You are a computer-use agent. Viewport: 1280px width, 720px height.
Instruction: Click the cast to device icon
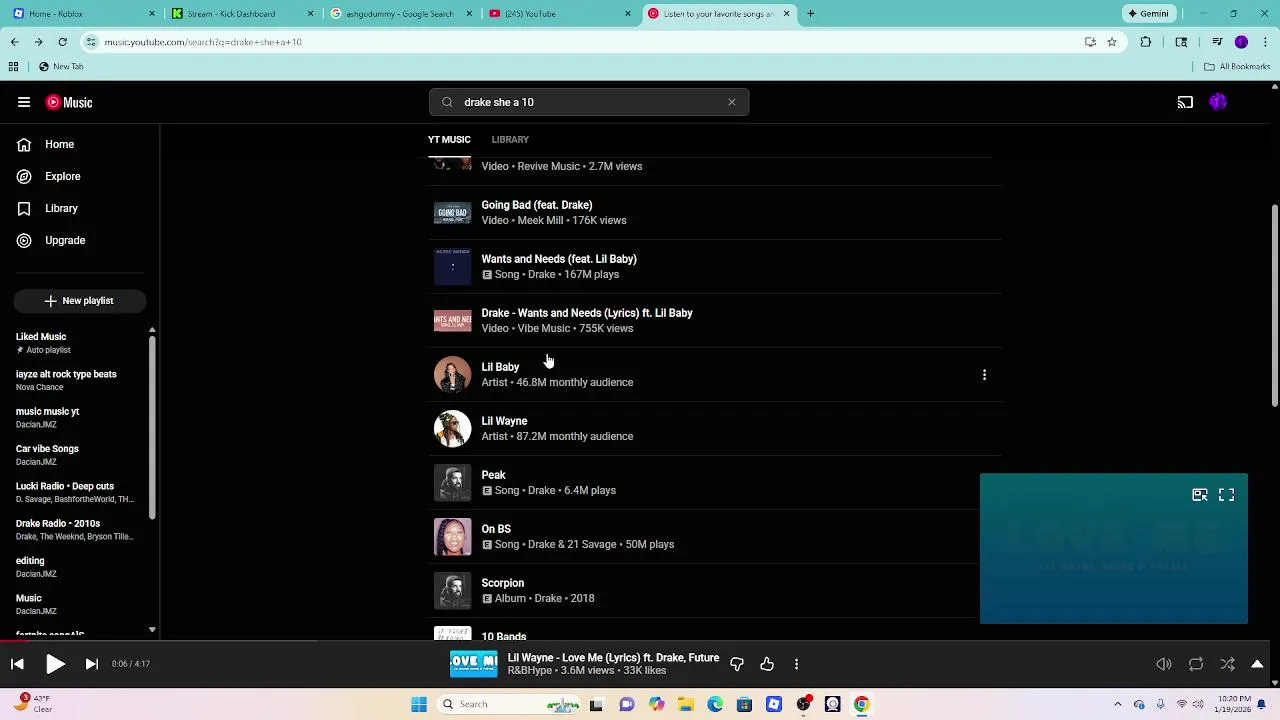pyautogui.click(x=1185, y=102)
